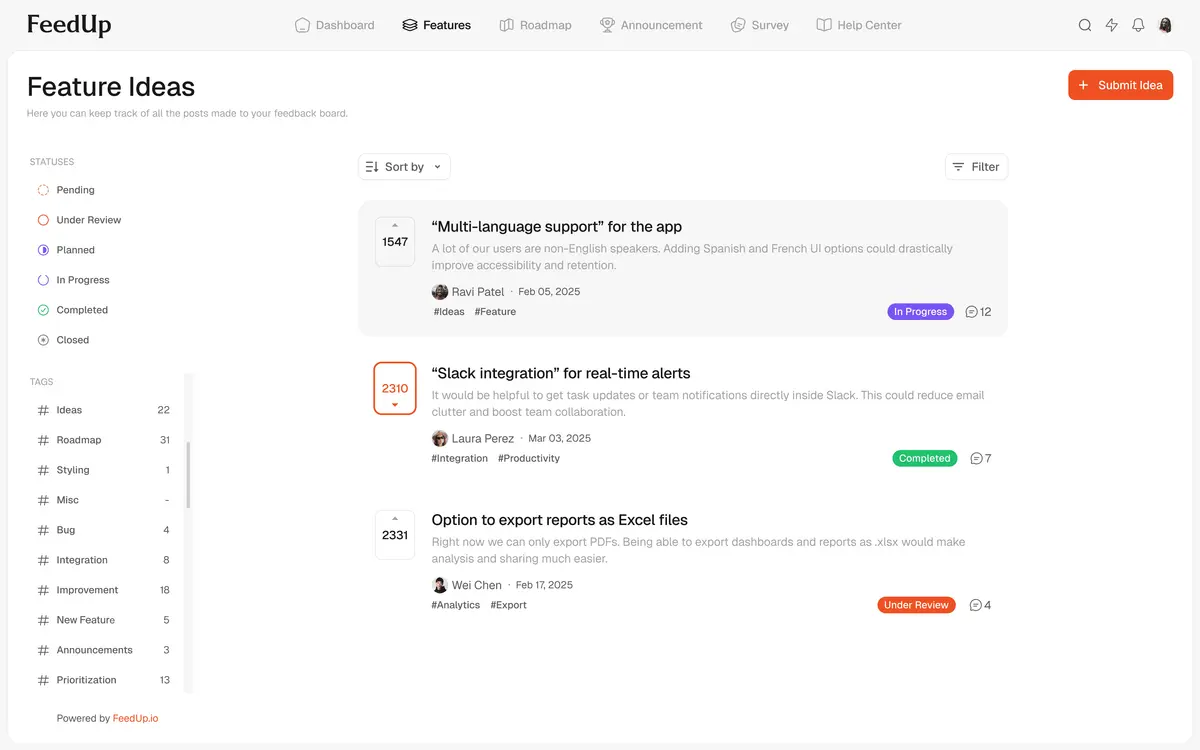Viewport: 1200px width, 750px height.
Task: Switch to the Roadmap page
Action: coord(536,25)
